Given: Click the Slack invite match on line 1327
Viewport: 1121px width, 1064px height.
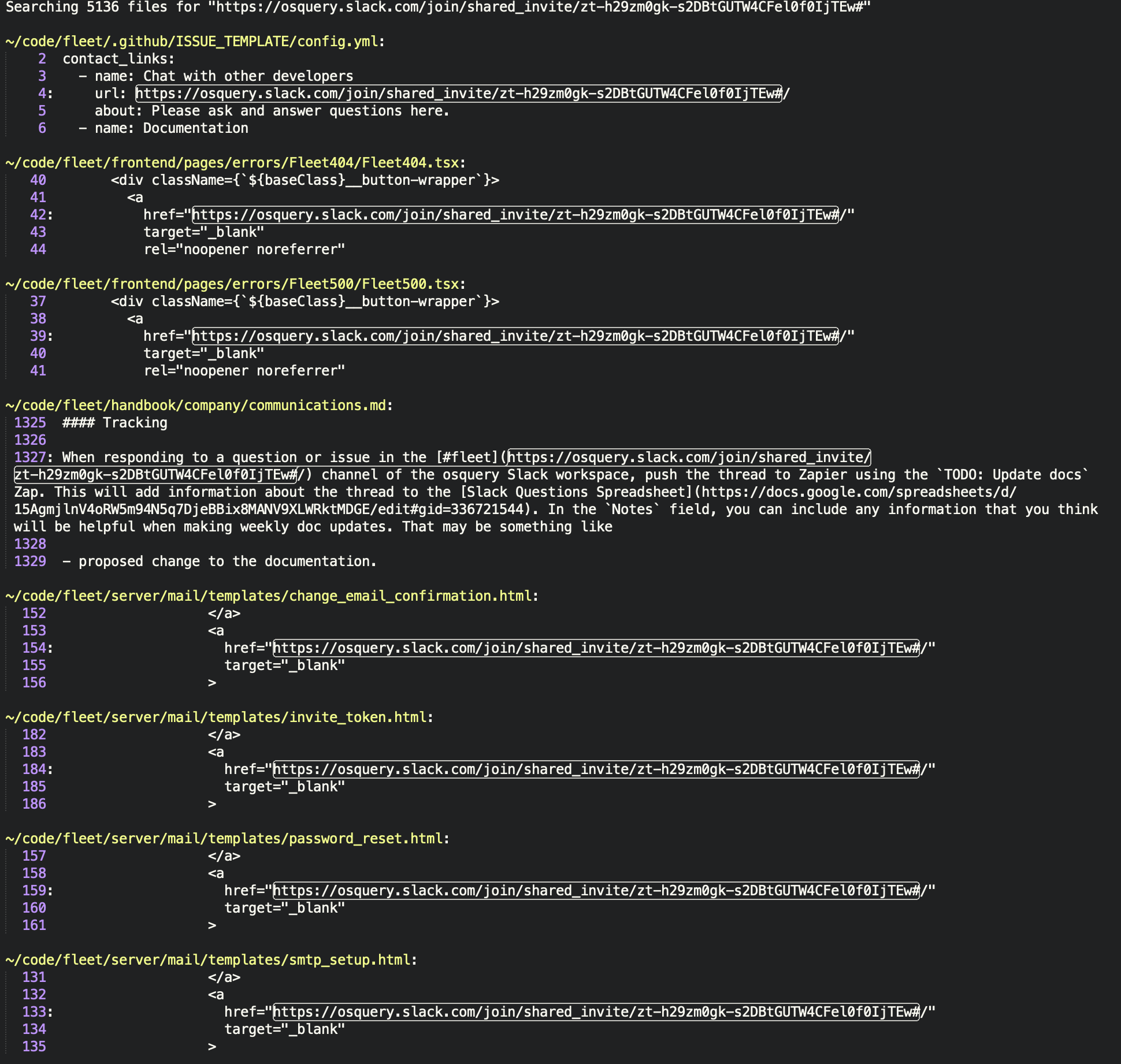Looking at the screenshot, I should tap(688, 457).
